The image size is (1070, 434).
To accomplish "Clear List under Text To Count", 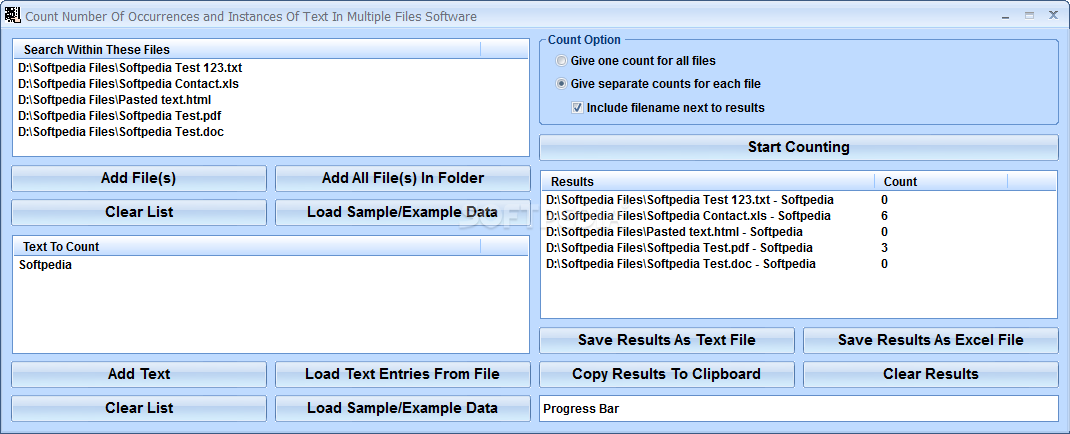I will [x=139, y=409].
